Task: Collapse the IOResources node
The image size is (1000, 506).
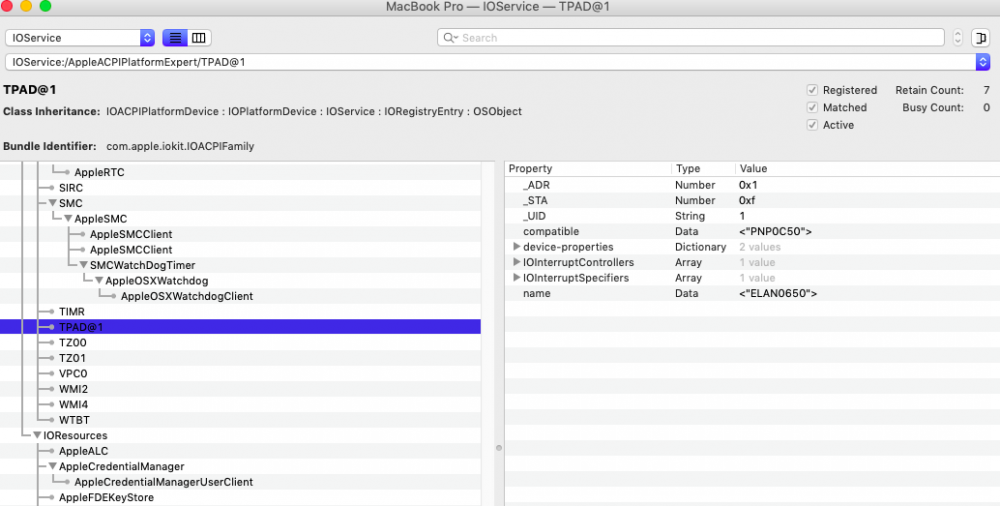Action: point(37,435)
